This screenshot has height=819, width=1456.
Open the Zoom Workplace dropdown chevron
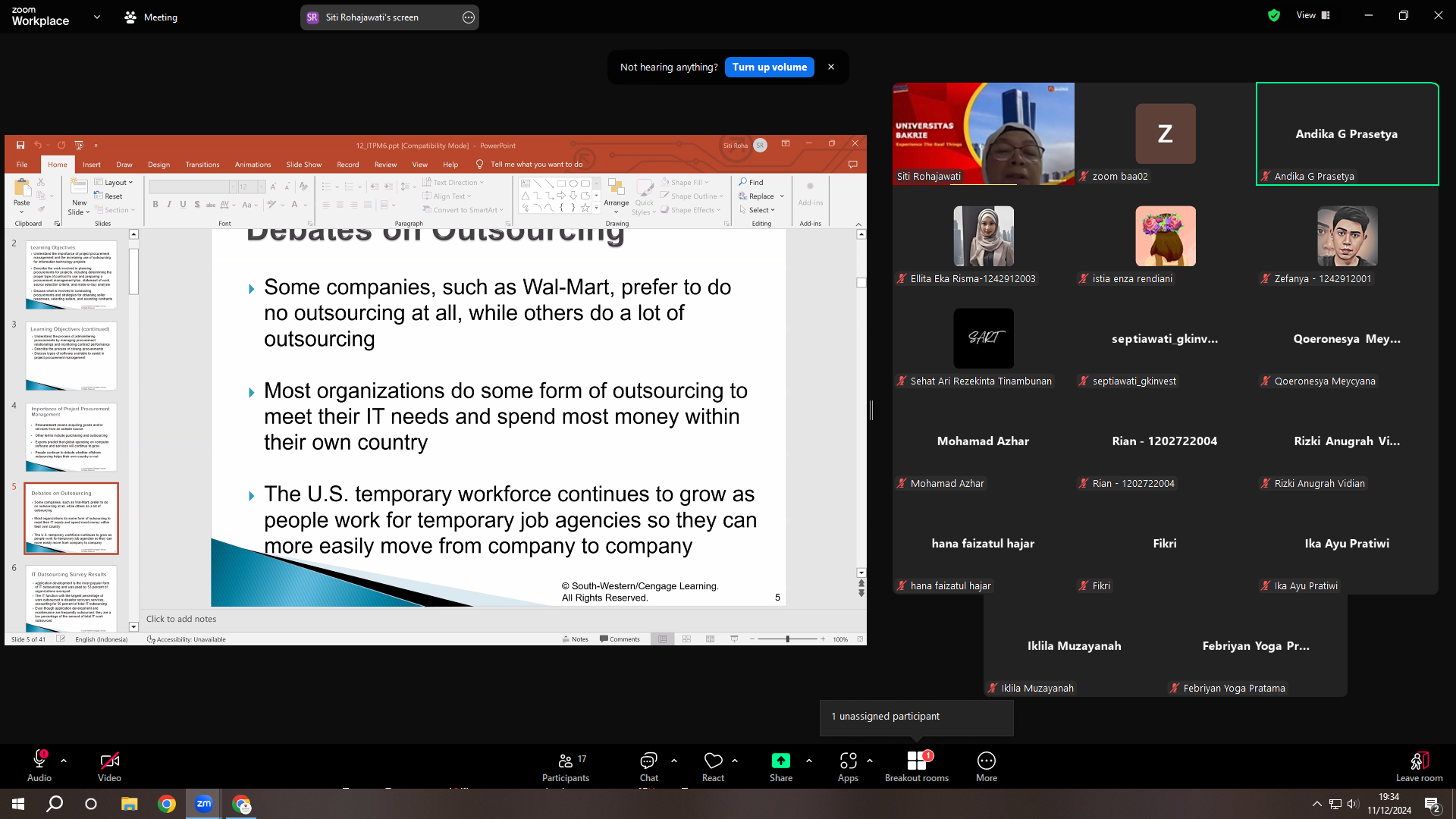[97, 17]
